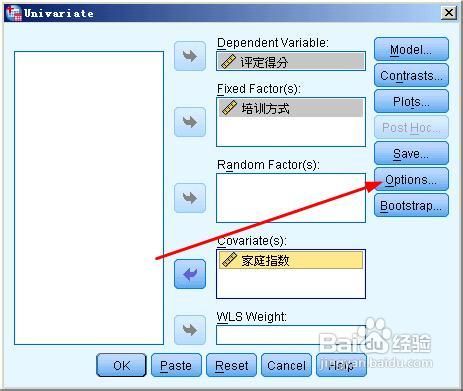Viewport: 463px width, 391px height.
Task: Open the Model... dialog
Action: pos(411,49)
